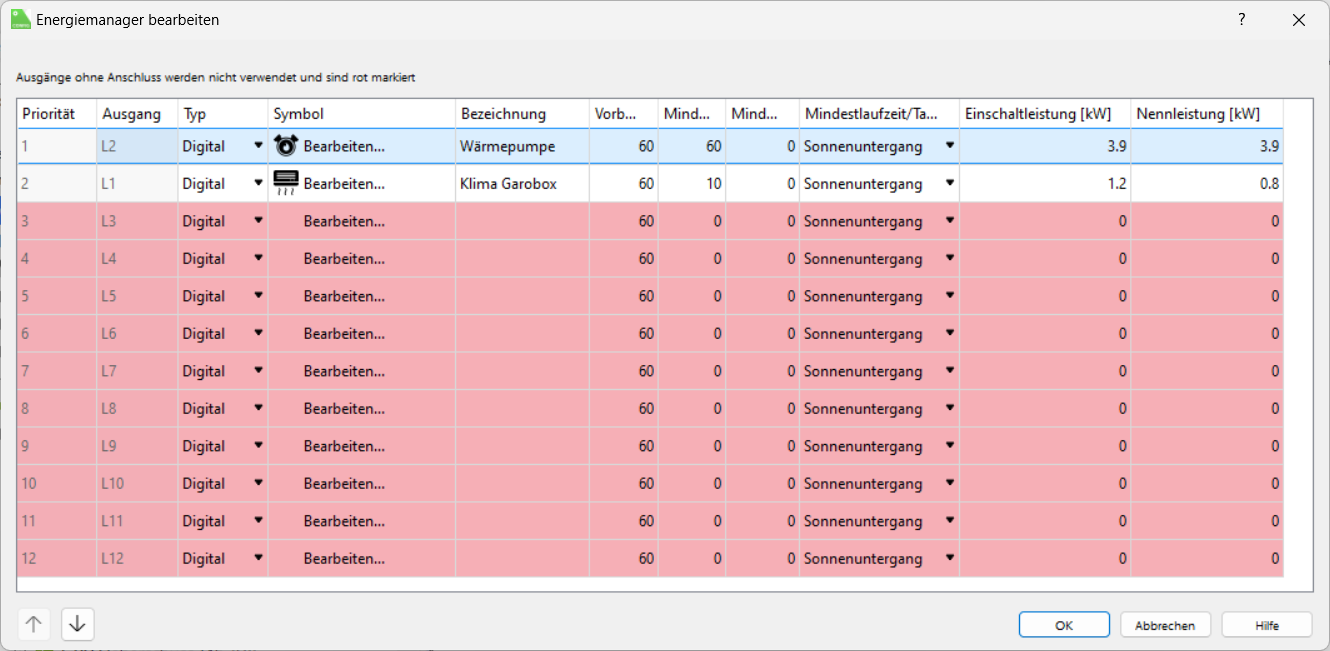Image resolution: width=1330 pixels, height=651 pixels.
Task: Click the question mark help icon in title bar
Action: (x=1241, y=20)
